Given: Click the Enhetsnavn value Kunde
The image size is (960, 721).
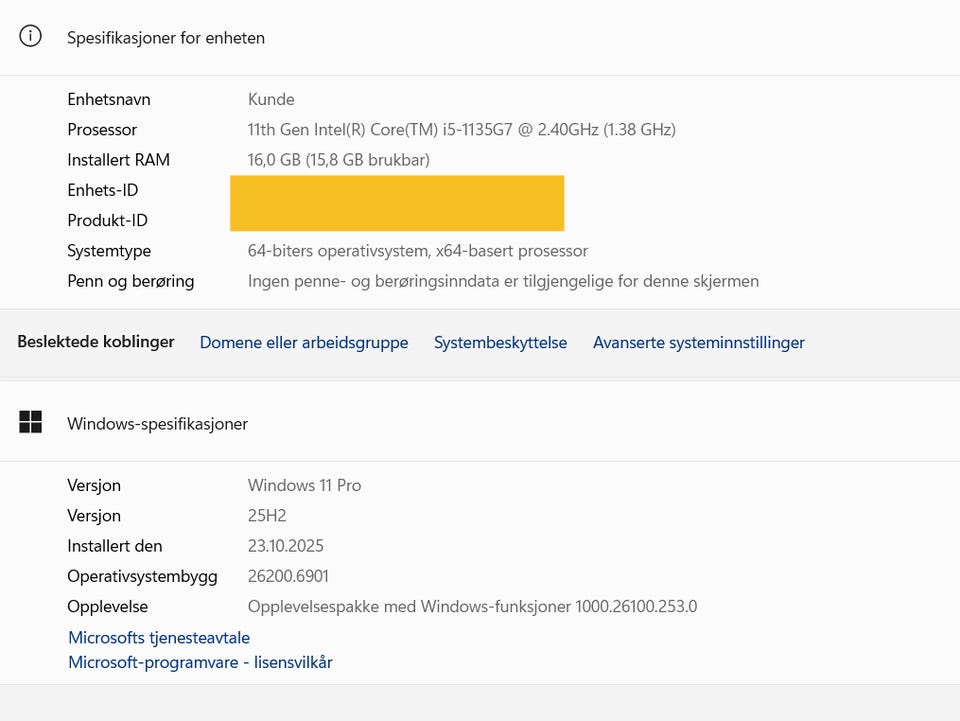Looking at the screenshot, I should pos(271,99).
